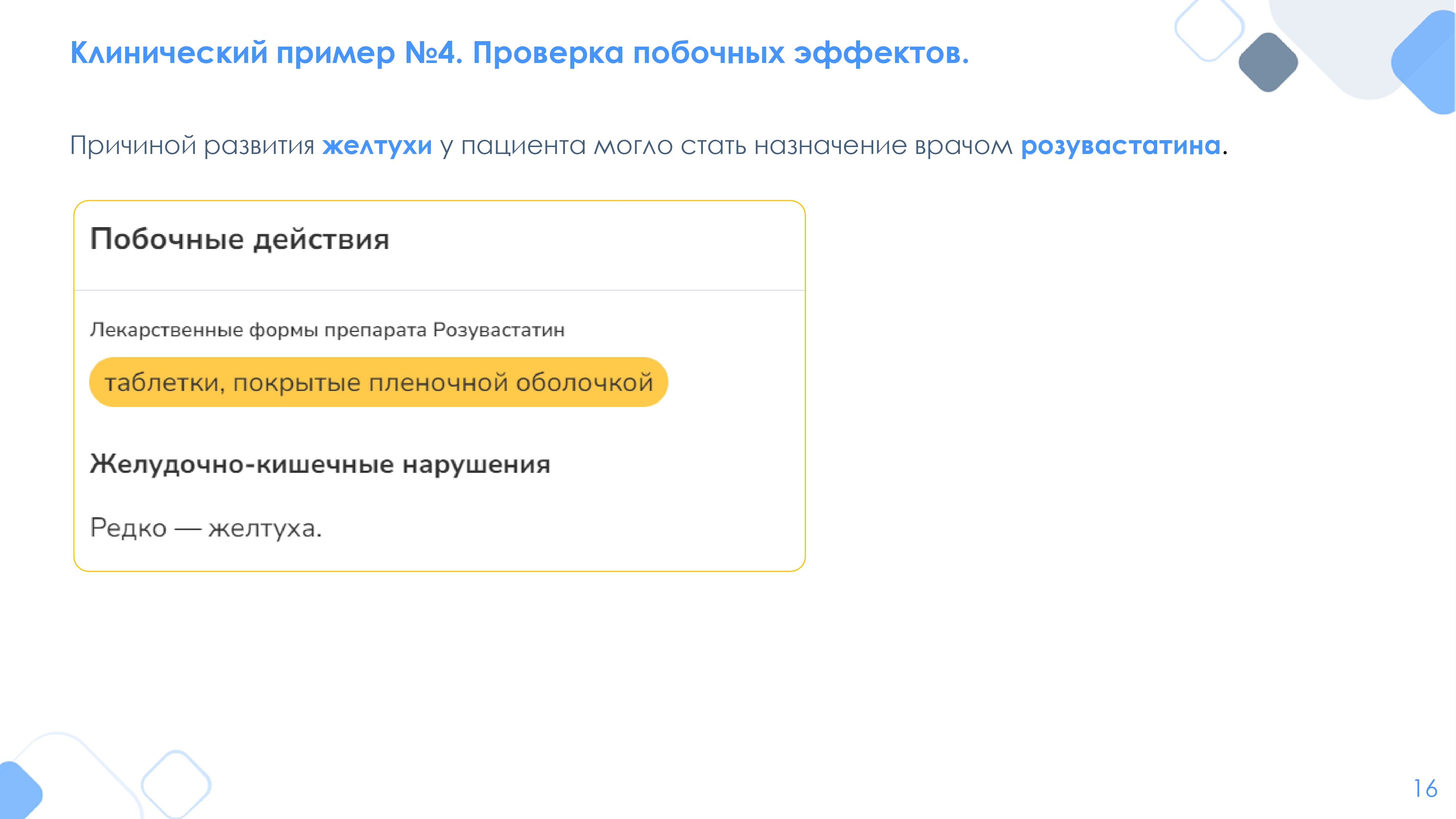Click the bold blue word 'желтухи'
Image resolution: width=1456 pixels, height=819 pixels.
pyautogui.click(x=377, y=146)
